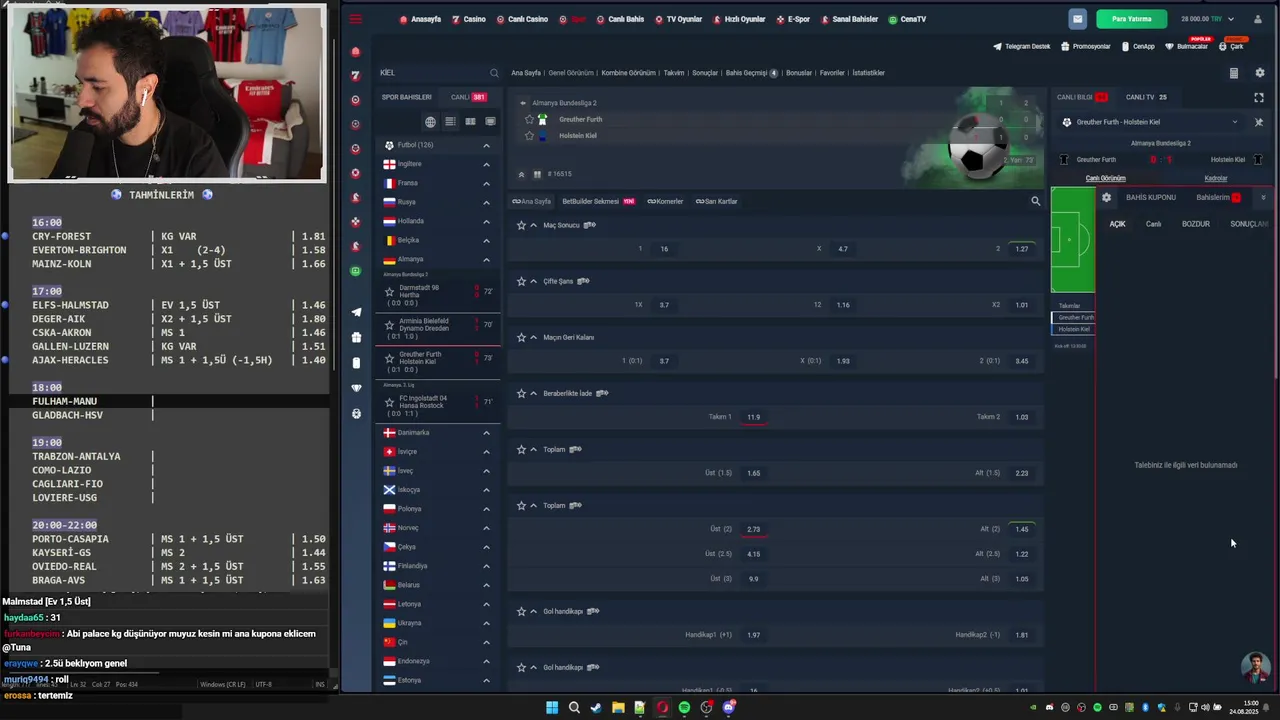Star the Maç Sonucu market
This screenshot has height=720, width=1280.
point(521,225)
